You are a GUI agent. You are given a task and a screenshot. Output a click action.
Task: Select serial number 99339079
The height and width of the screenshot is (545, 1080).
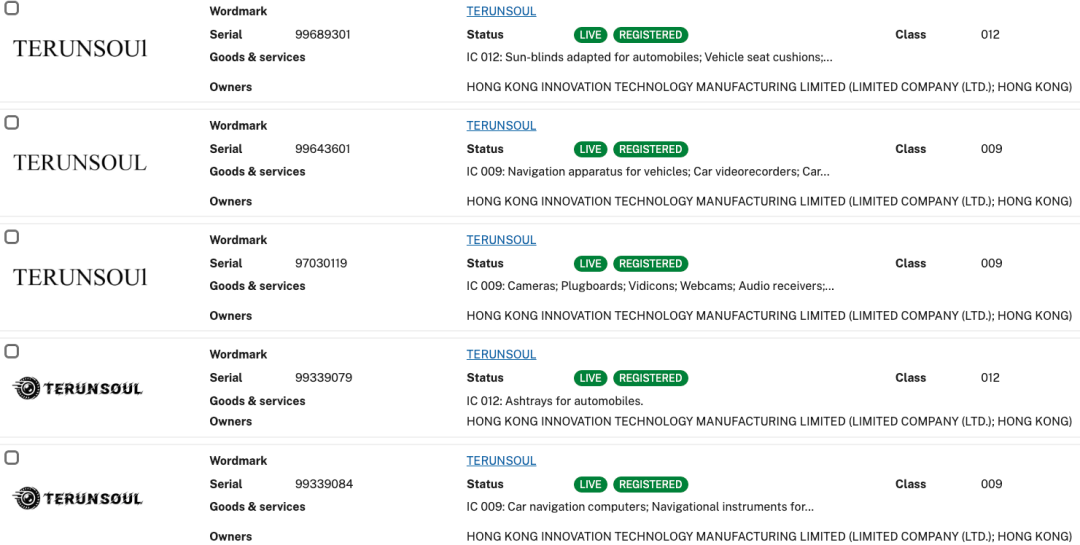pyautogui.click(x=324, y=378)
